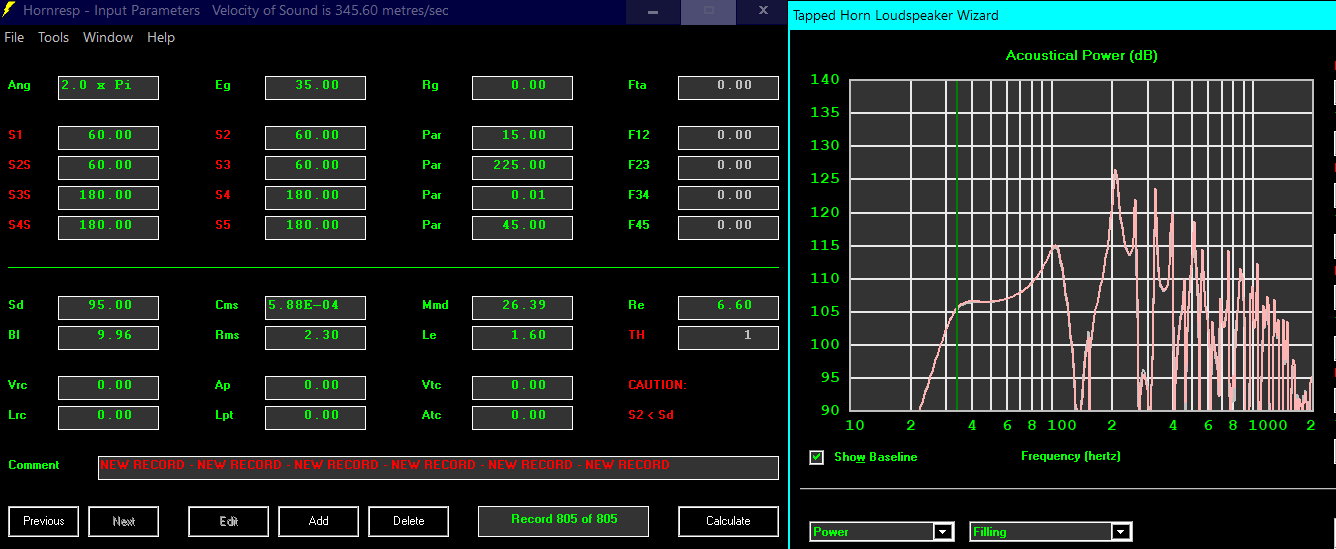Viewport: 1336px width, 549px height.
Task: Toggle the Show Baseline checkbox
Action: (816, 457)
